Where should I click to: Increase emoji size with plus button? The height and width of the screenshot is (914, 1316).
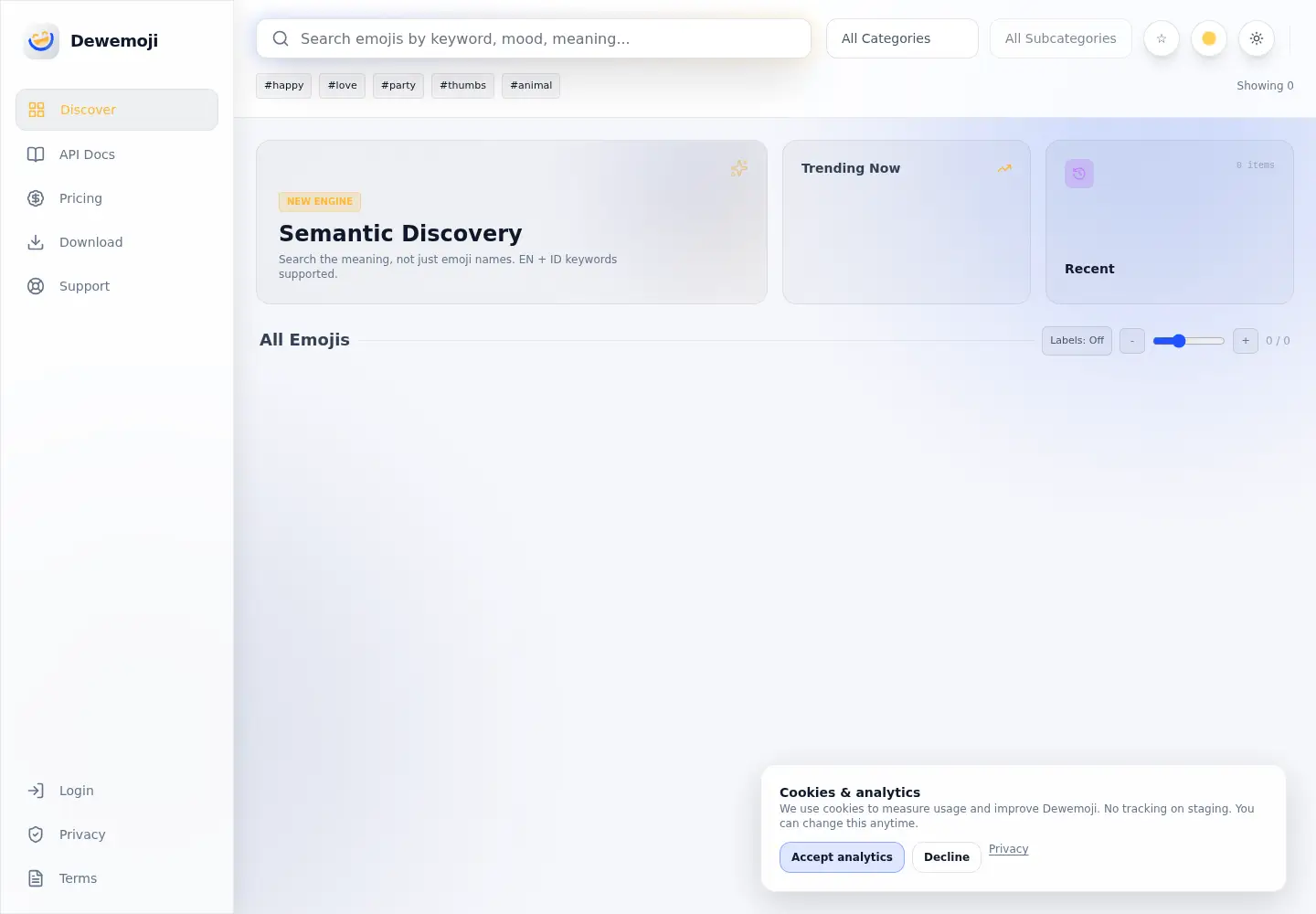click(x=1246, y=341)
